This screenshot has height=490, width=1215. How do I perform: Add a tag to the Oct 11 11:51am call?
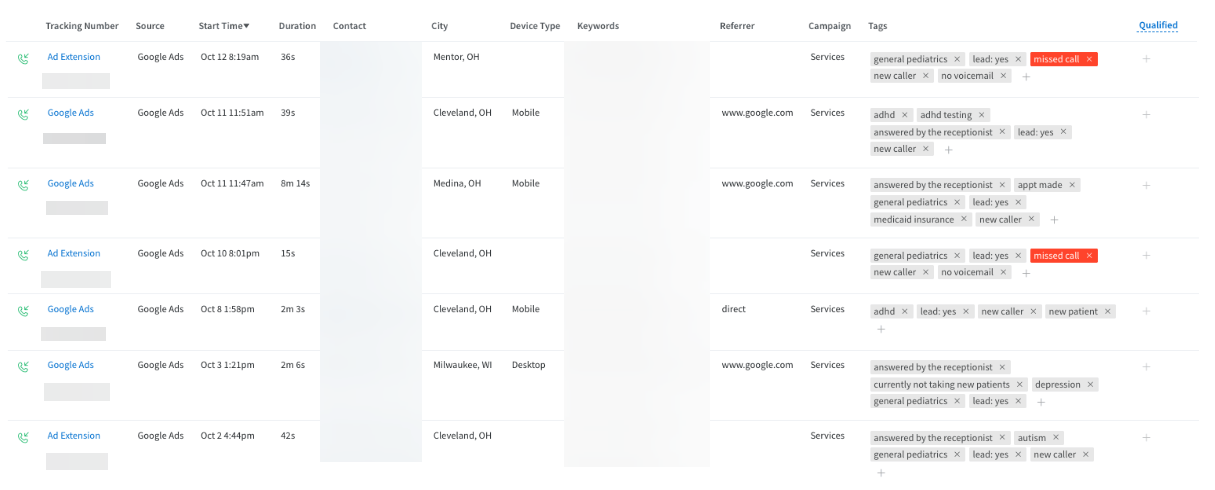[949, 150]
